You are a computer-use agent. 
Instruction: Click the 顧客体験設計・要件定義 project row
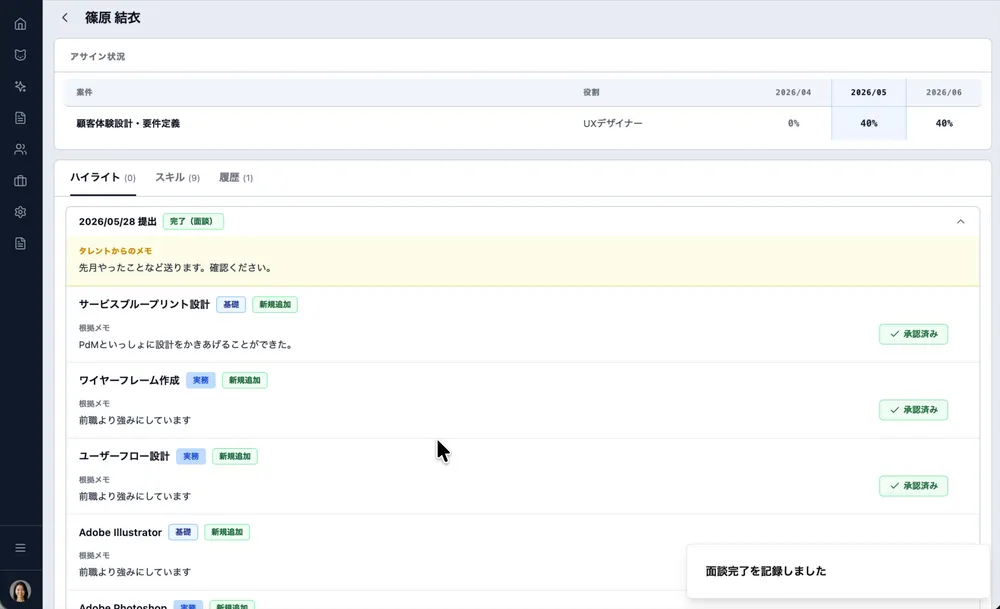(523, 123)
